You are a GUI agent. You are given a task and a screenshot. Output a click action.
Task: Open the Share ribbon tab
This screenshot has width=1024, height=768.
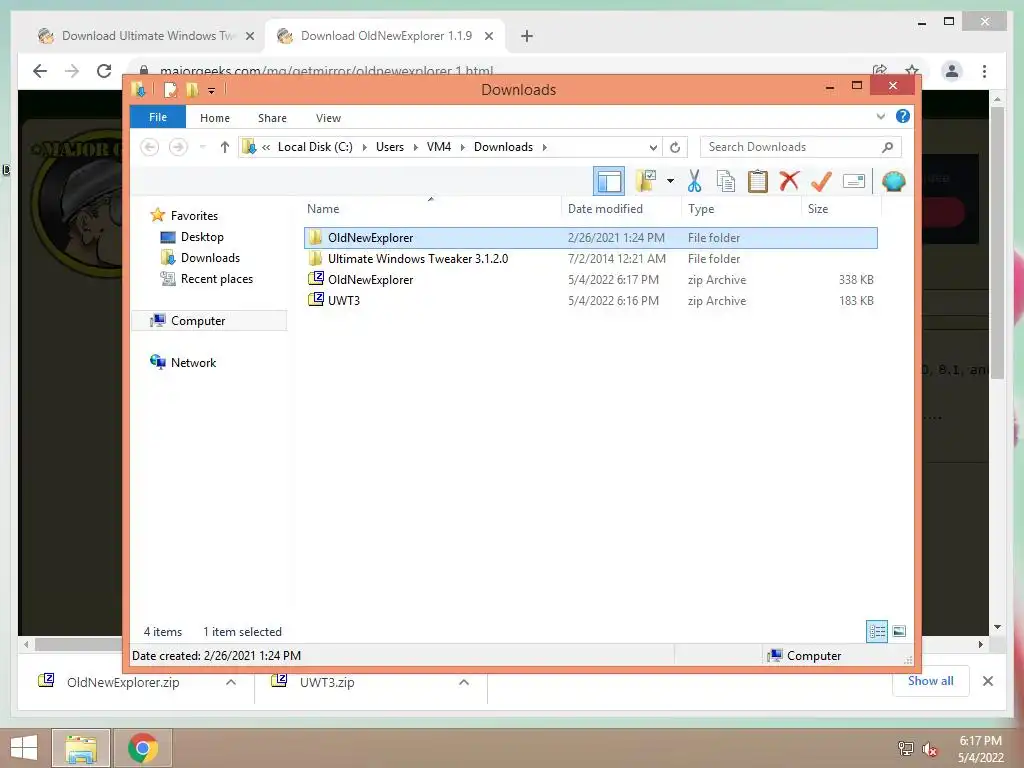272,118
